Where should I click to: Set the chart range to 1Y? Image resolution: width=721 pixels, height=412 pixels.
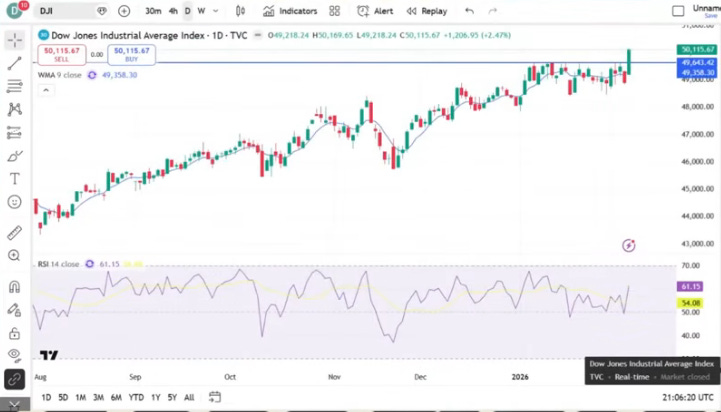(x=156, y=397)
